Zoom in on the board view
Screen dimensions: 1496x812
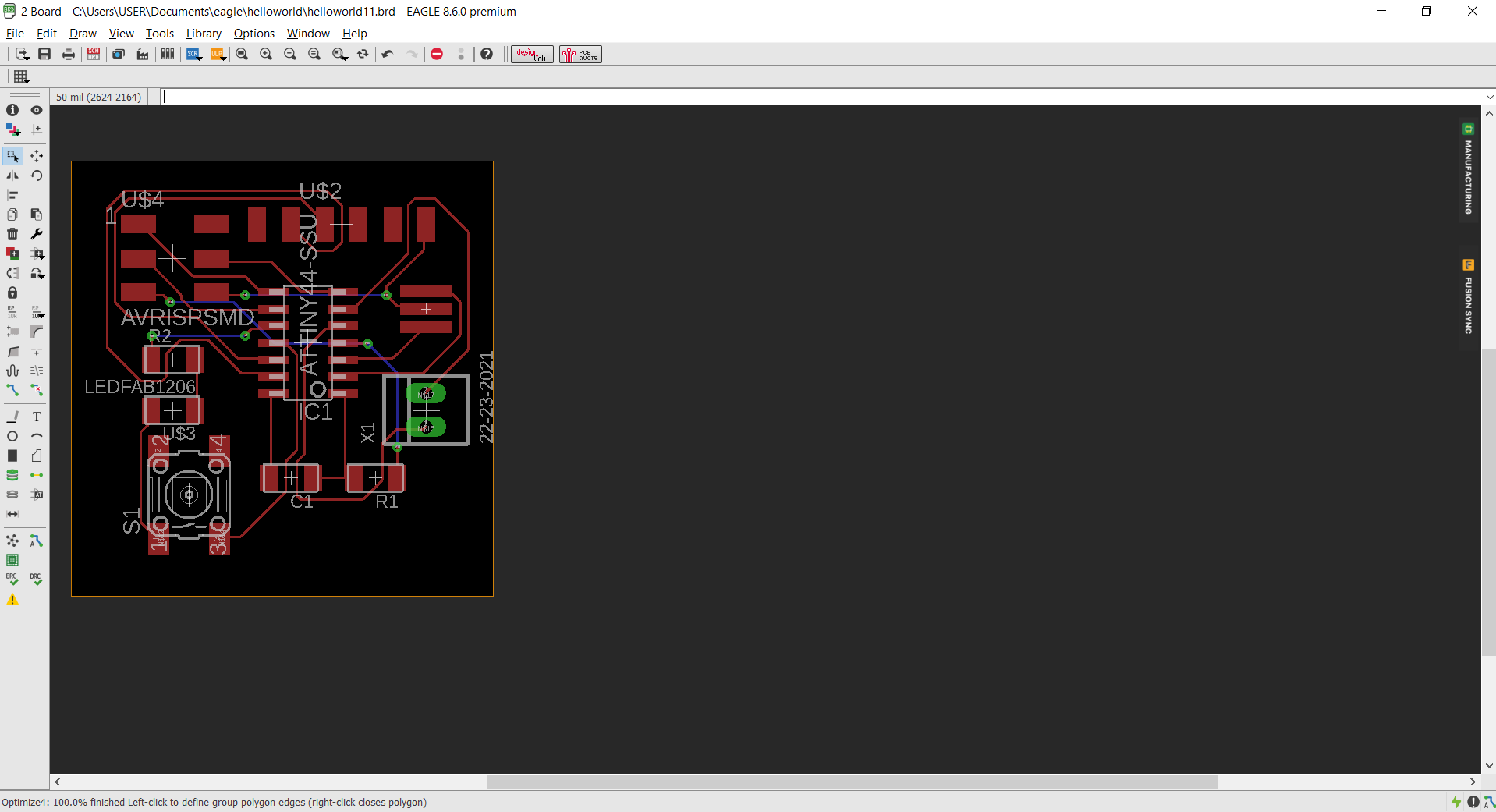pos(266,54)
